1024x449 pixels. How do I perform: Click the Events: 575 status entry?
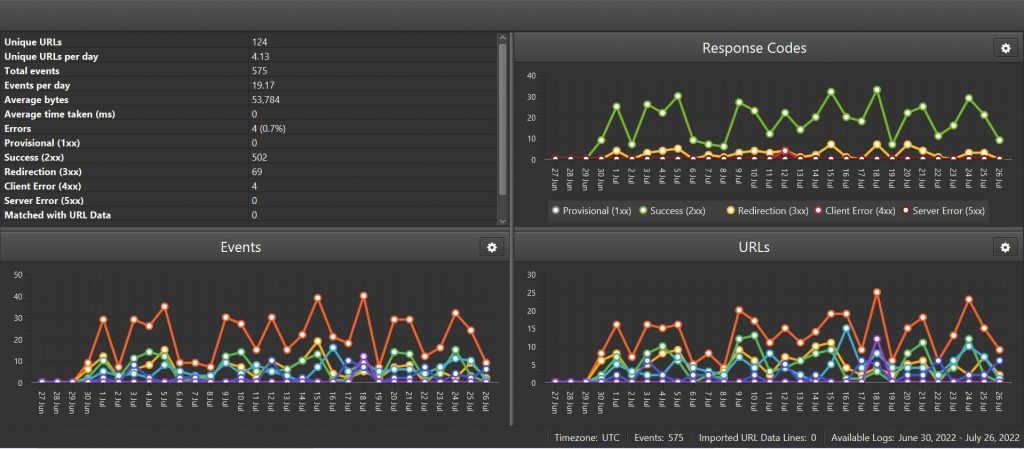click(x=658, y=437)
